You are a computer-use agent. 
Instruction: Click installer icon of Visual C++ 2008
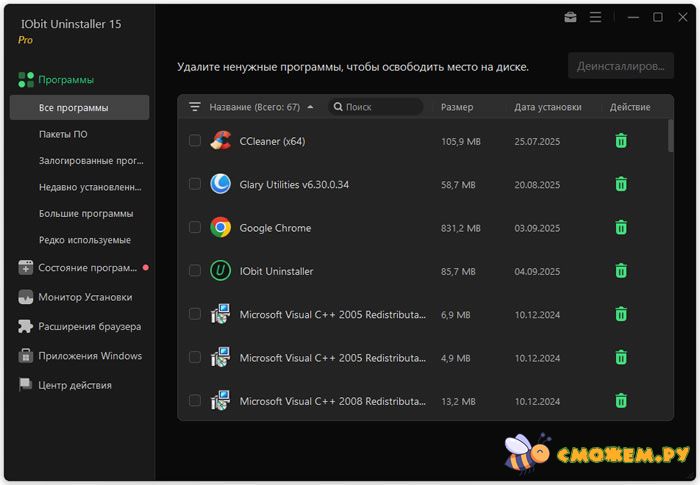coord(221,401)
